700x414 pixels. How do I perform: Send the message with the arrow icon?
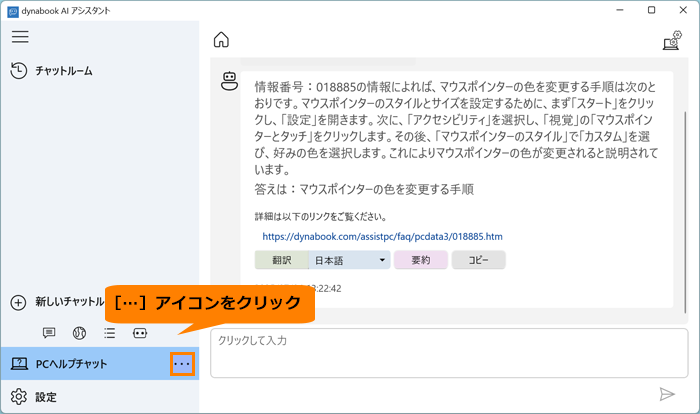[667, 394]
